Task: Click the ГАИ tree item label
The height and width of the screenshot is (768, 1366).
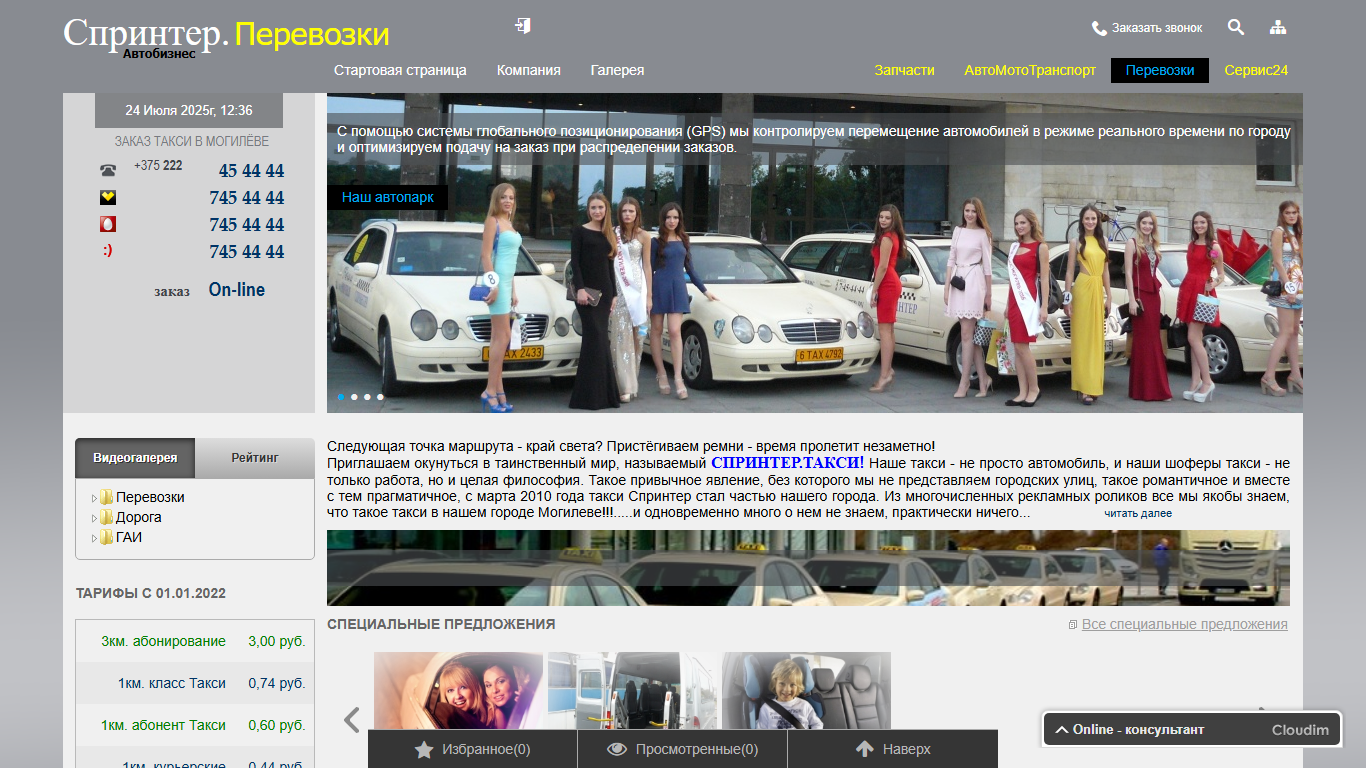Action: coord(129,537)
